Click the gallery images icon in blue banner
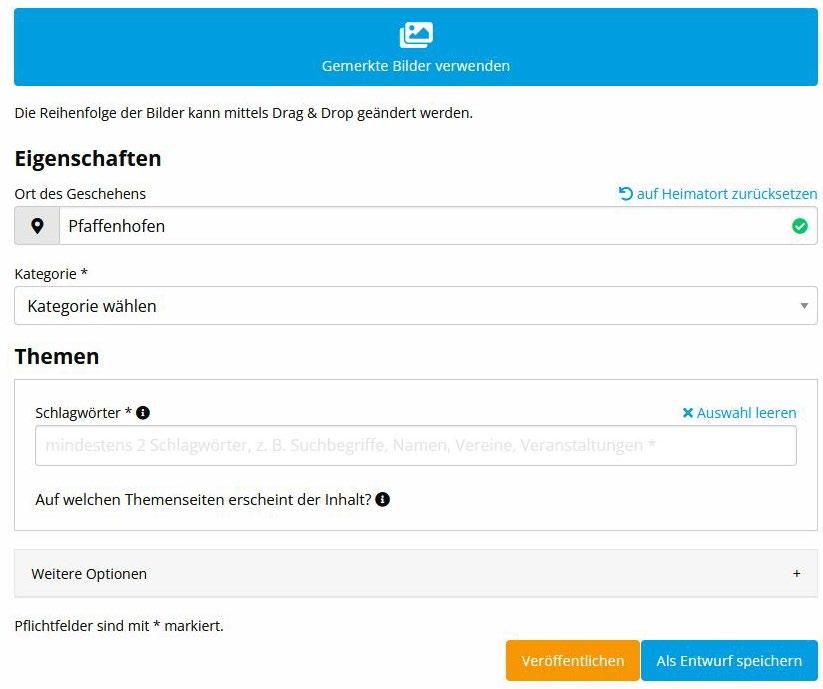This screenshot has height=689, width=823. pyautogui.click(x=416, y=35)
